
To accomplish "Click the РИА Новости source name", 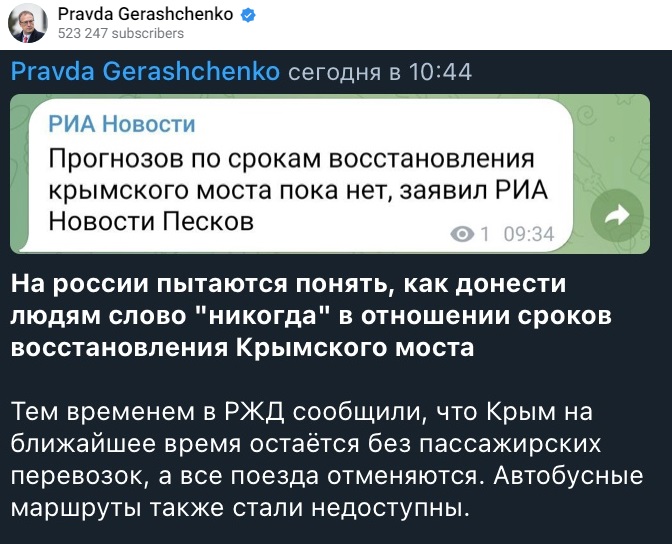I will click(122, 124).
